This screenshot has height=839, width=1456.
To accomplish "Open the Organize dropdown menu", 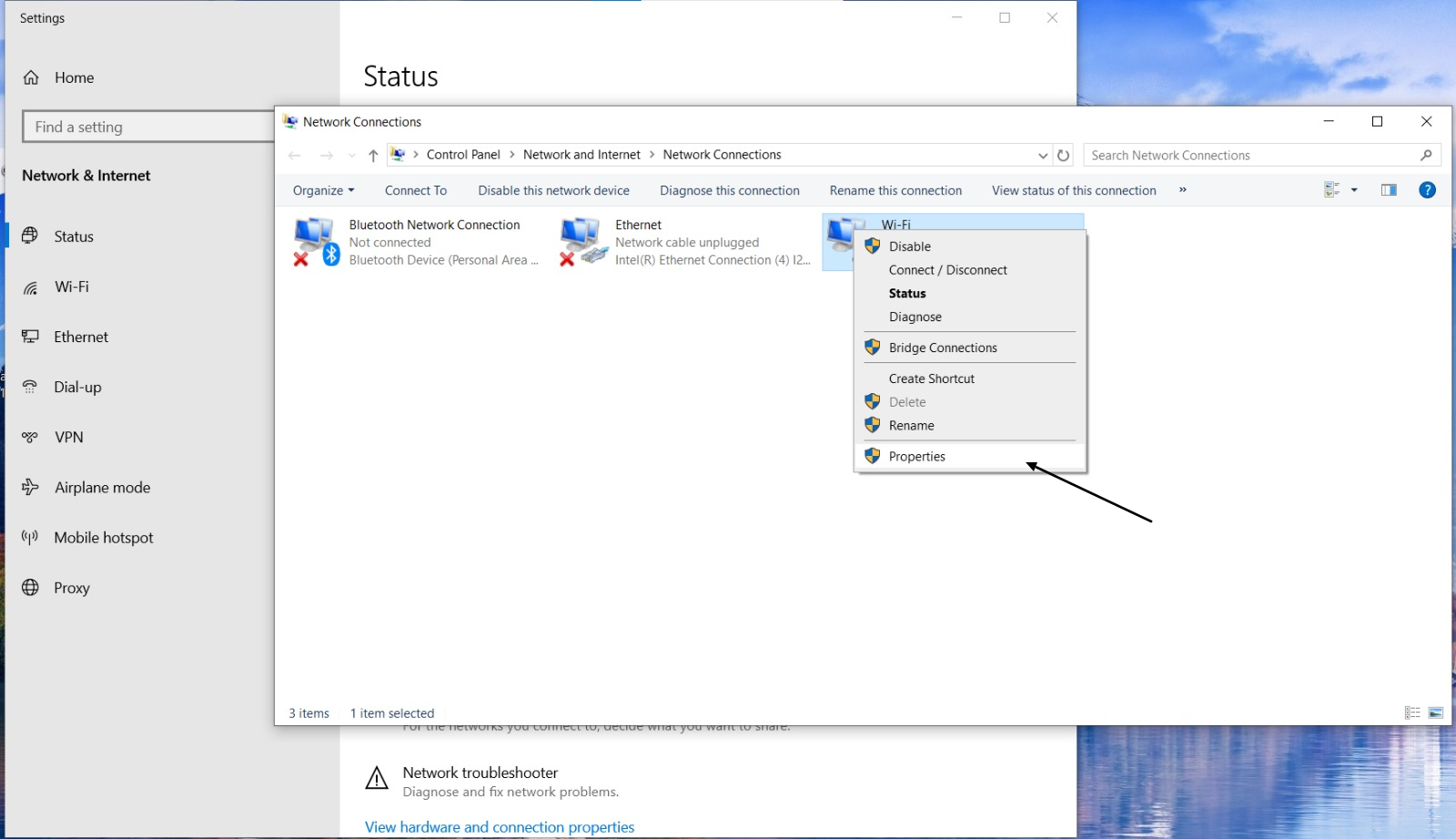I will coord(322,189).
